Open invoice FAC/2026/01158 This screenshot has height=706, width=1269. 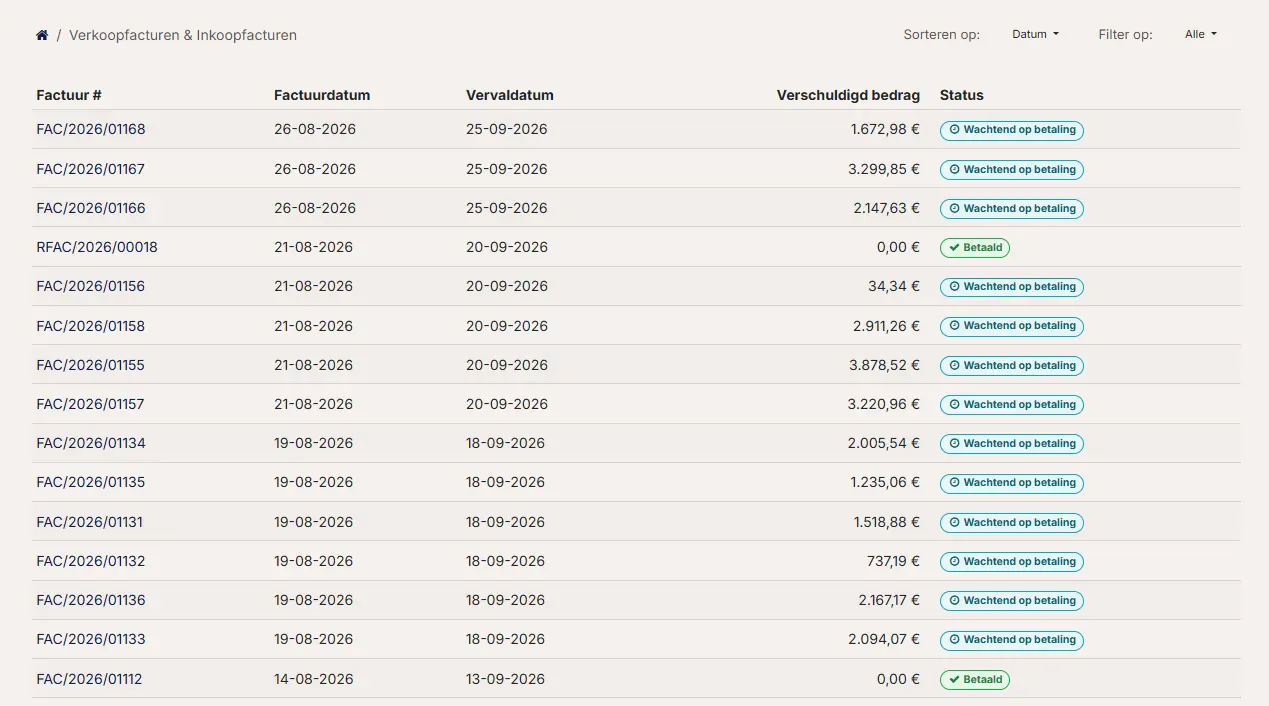tap(91, 326)
